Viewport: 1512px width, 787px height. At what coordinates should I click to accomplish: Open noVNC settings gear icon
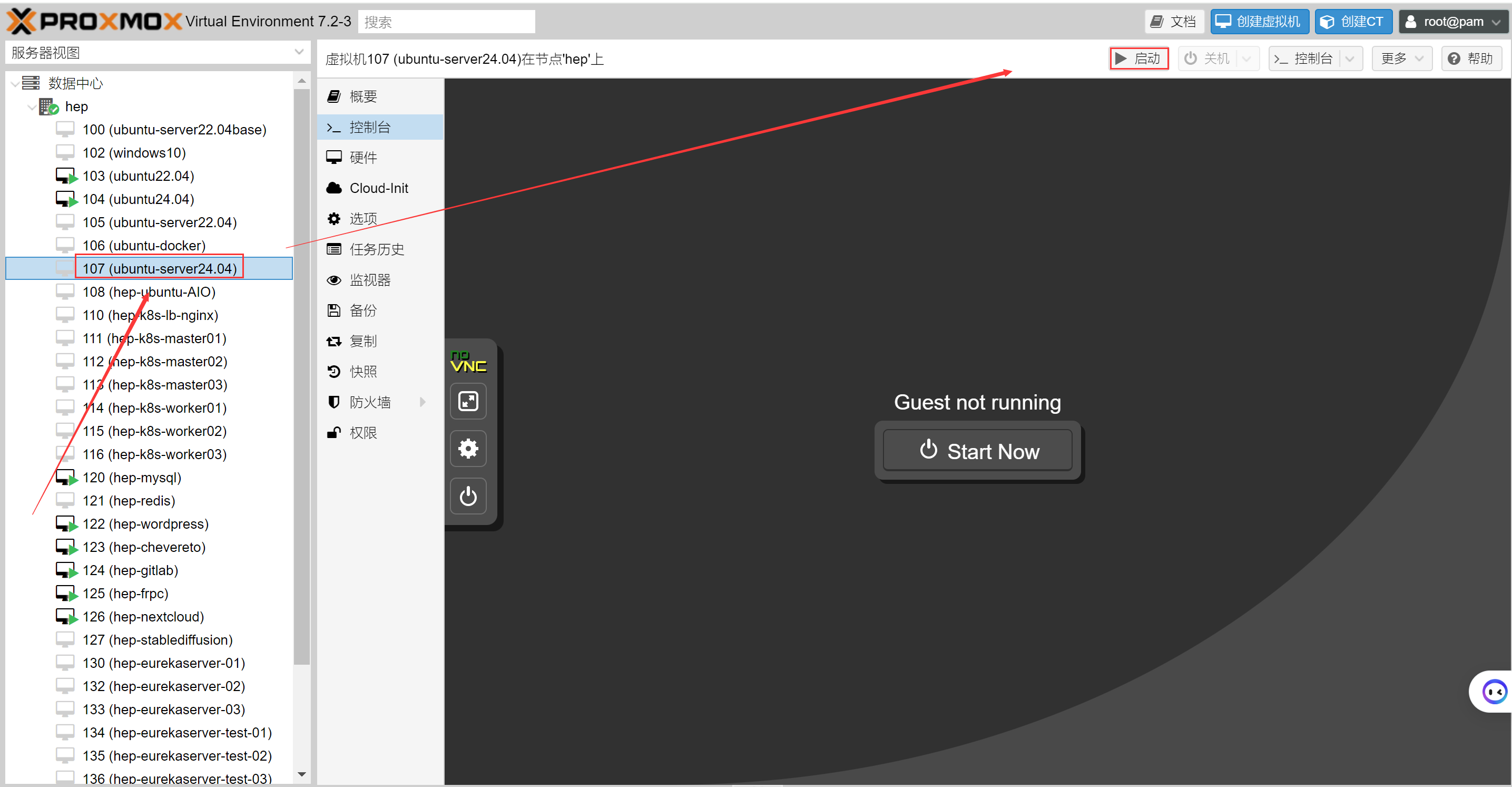[x=468, y=449]
